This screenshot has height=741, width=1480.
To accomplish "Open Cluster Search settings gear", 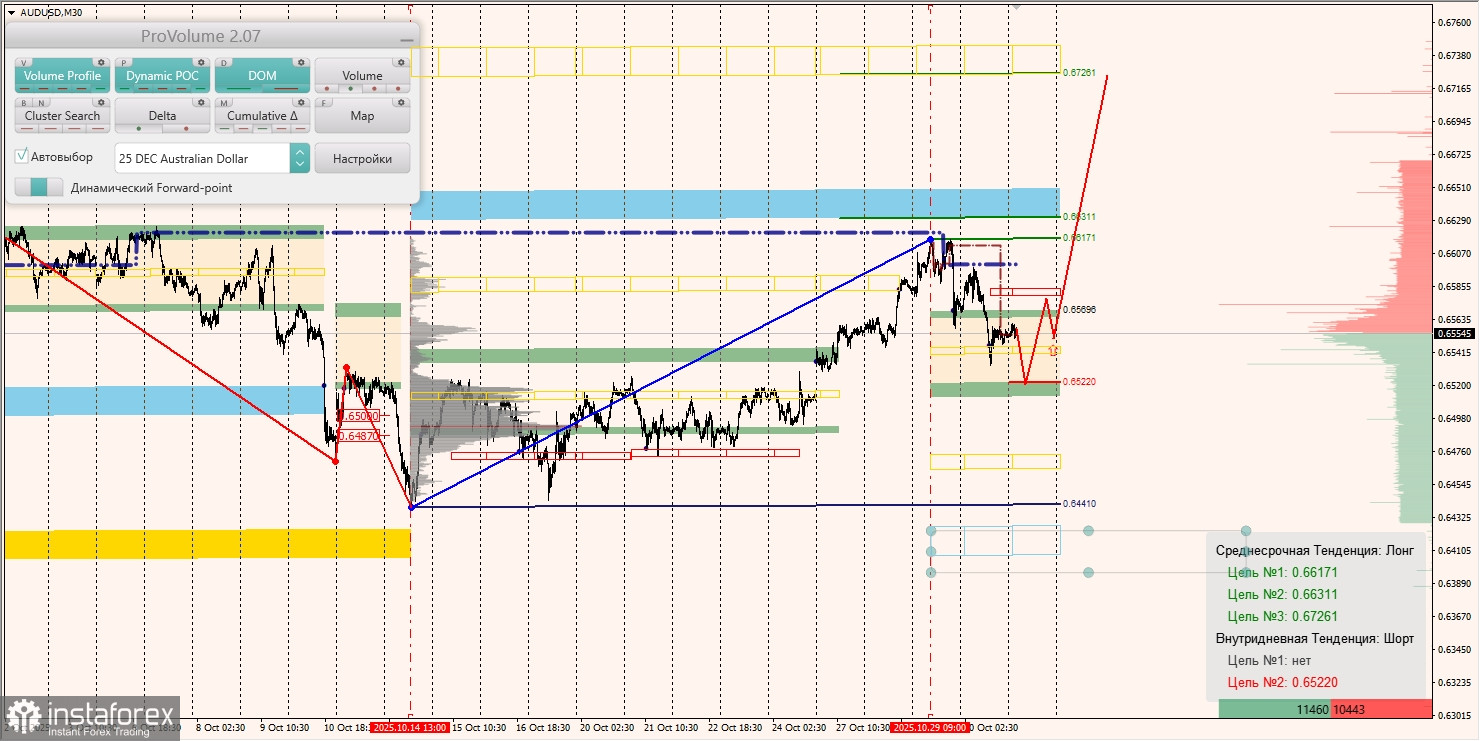I will [x=101, y=102].
